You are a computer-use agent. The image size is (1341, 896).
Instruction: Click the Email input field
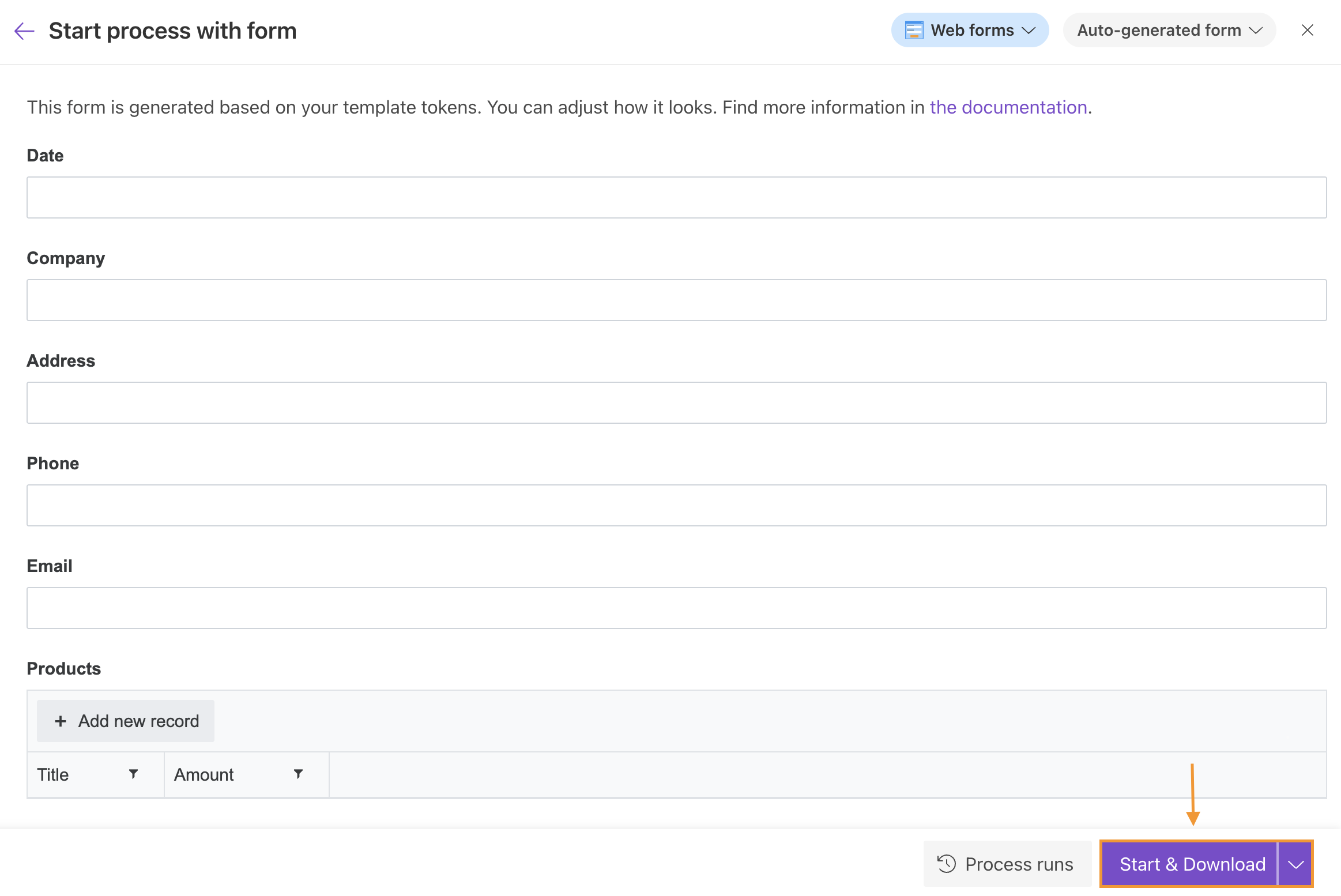click(676, 608)
